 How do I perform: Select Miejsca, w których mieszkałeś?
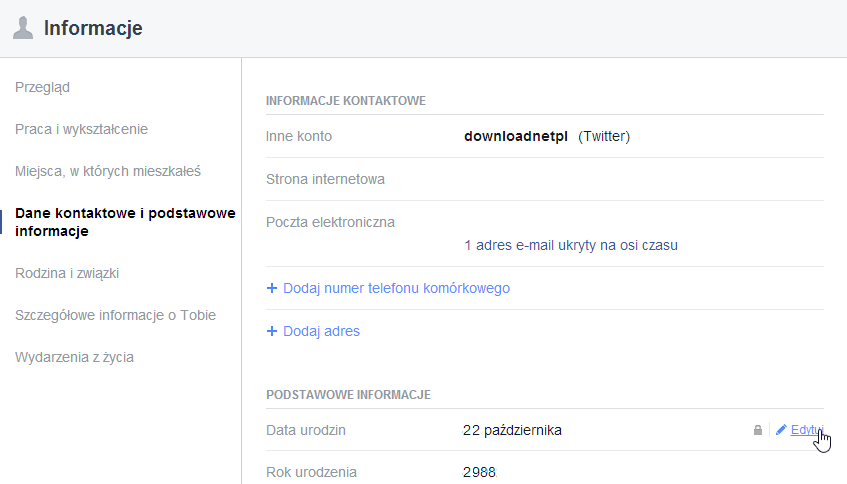(x=107, y=171)
